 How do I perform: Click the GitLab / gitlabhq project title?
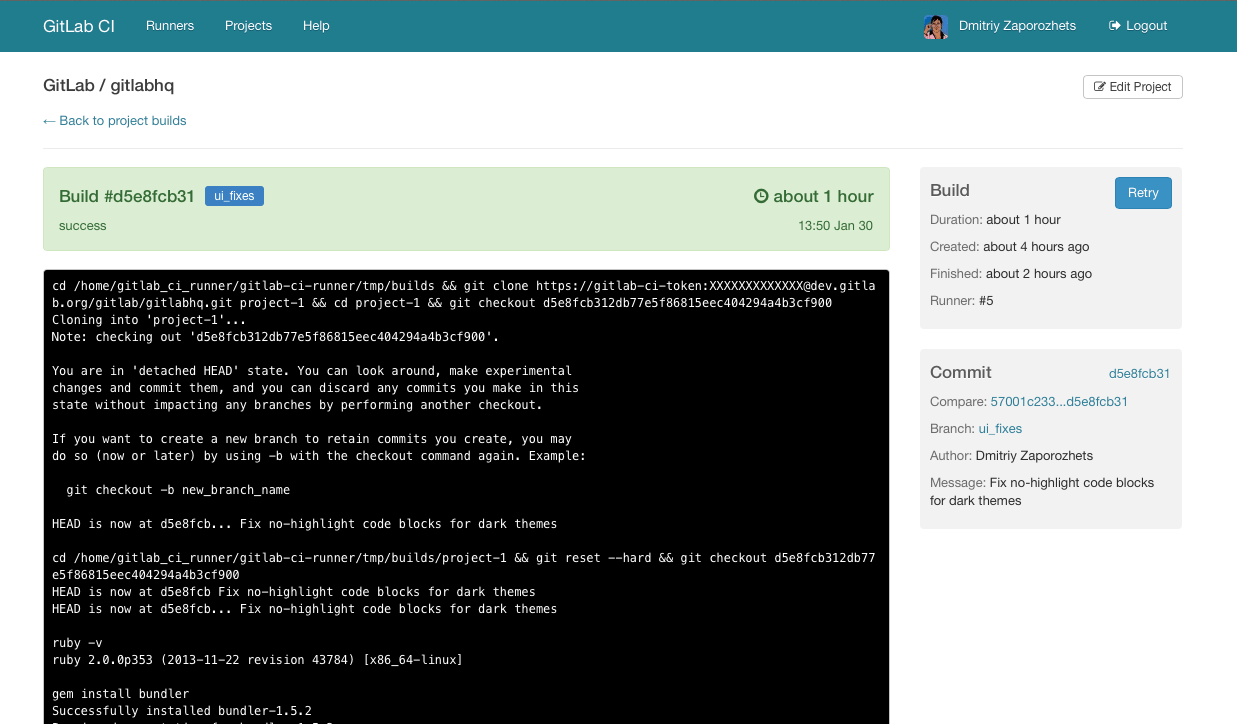(109, 86)
